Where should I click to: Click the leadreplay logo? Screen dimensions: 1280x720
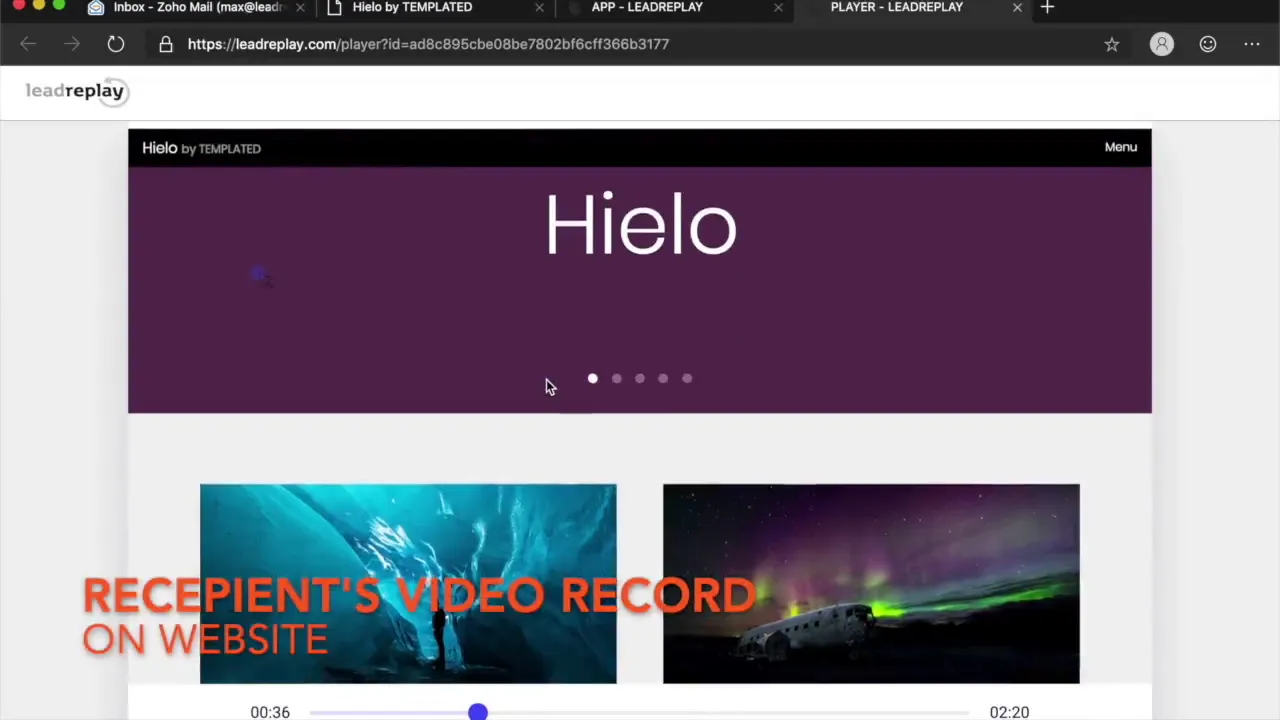point(77,91)
